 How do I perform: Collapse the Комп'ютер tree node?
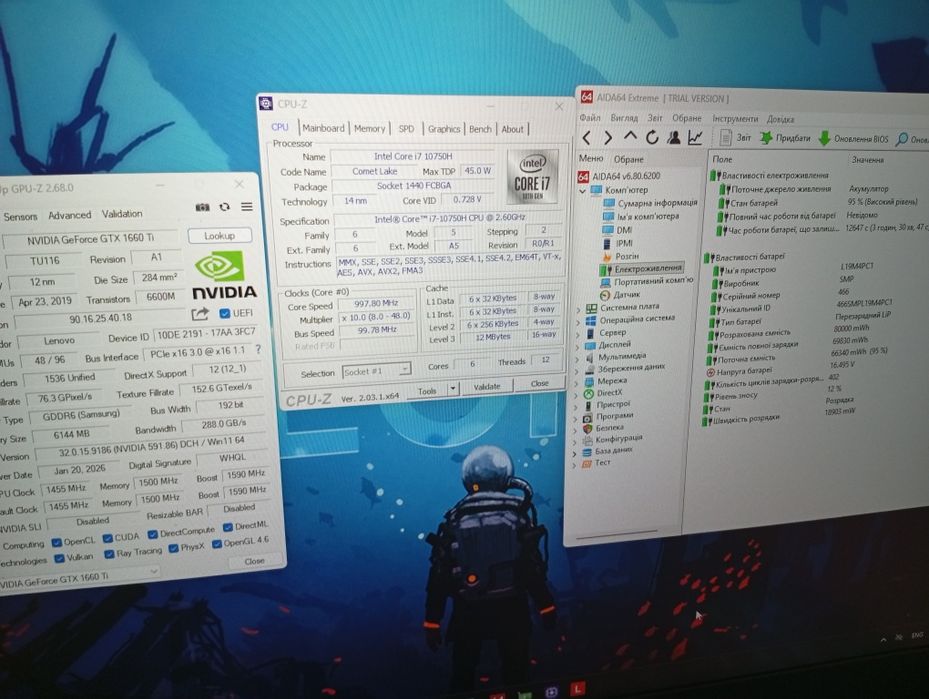[x=582, y=191]
